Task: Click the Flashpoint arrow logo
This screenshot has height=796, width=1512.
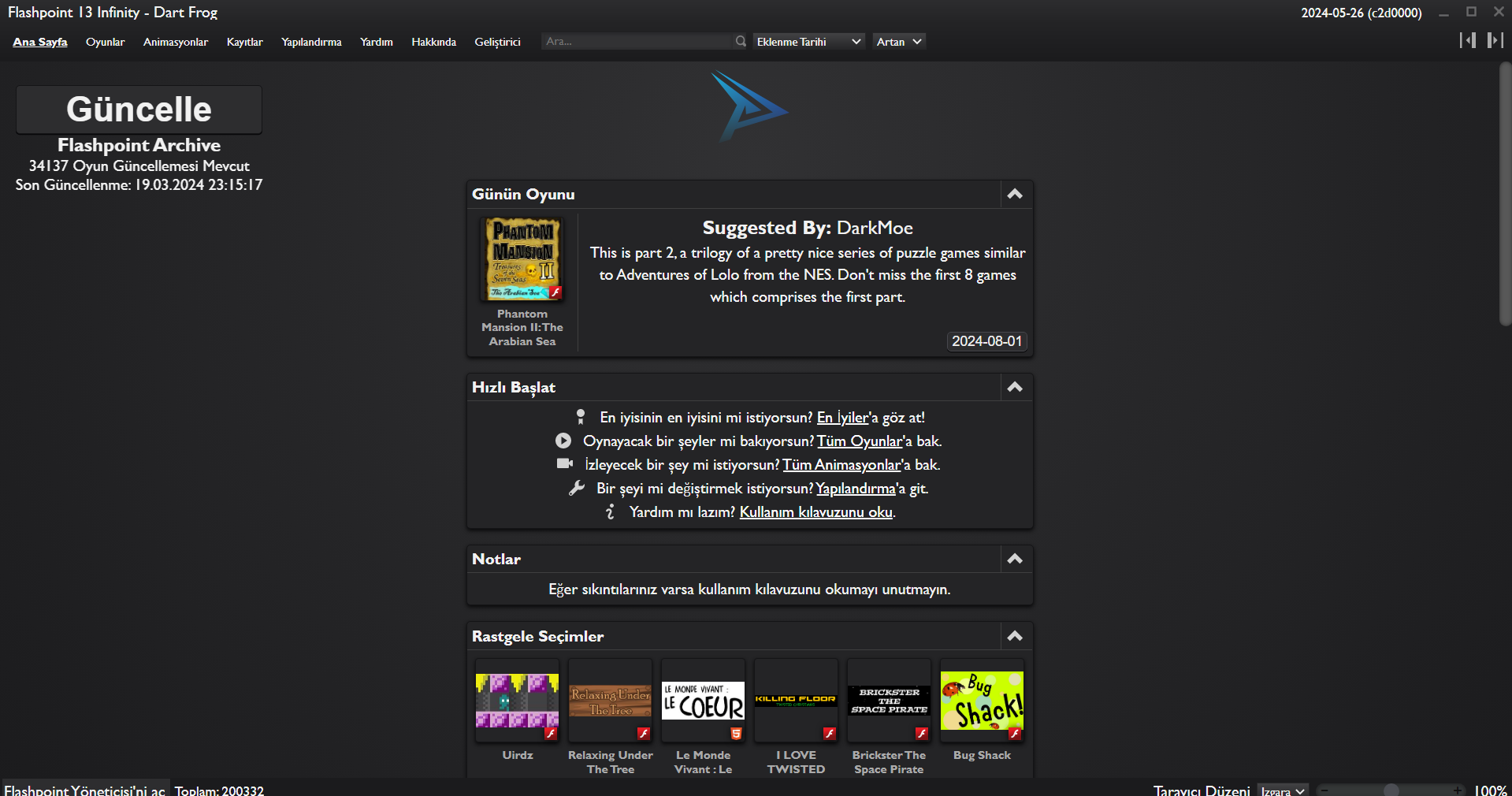Action: click(749, 107)
